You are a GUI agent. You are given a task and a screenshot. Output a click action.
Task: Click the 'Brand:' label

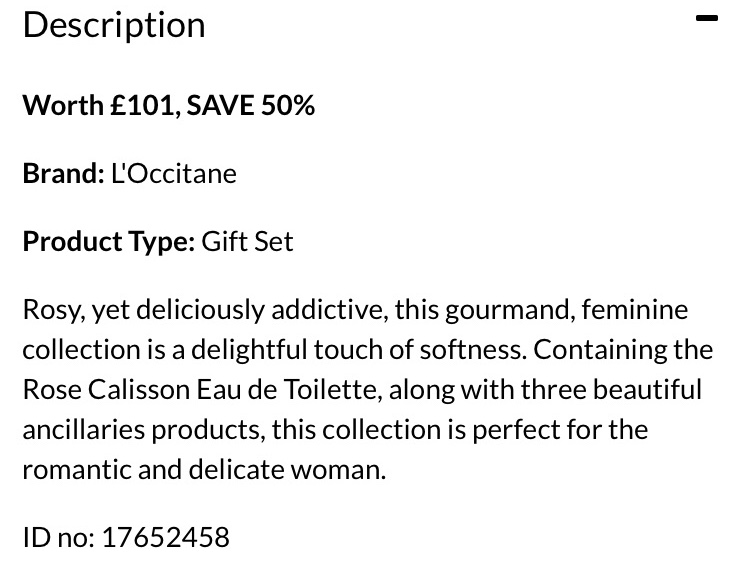[x=63, y=173]
